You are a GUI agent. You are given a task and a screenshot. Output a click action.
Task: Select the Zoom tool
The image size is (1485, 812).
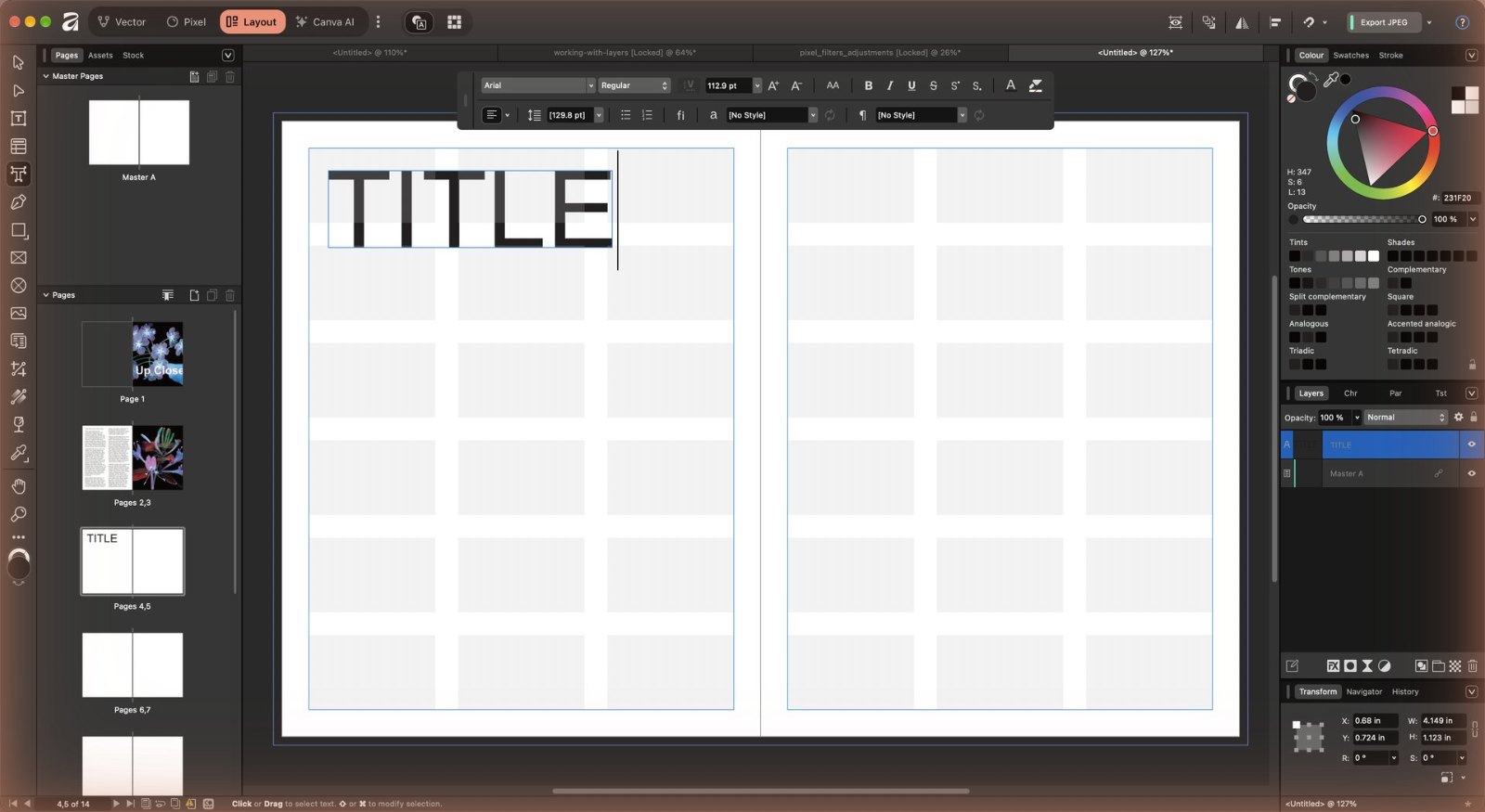(x=19, y=513)
